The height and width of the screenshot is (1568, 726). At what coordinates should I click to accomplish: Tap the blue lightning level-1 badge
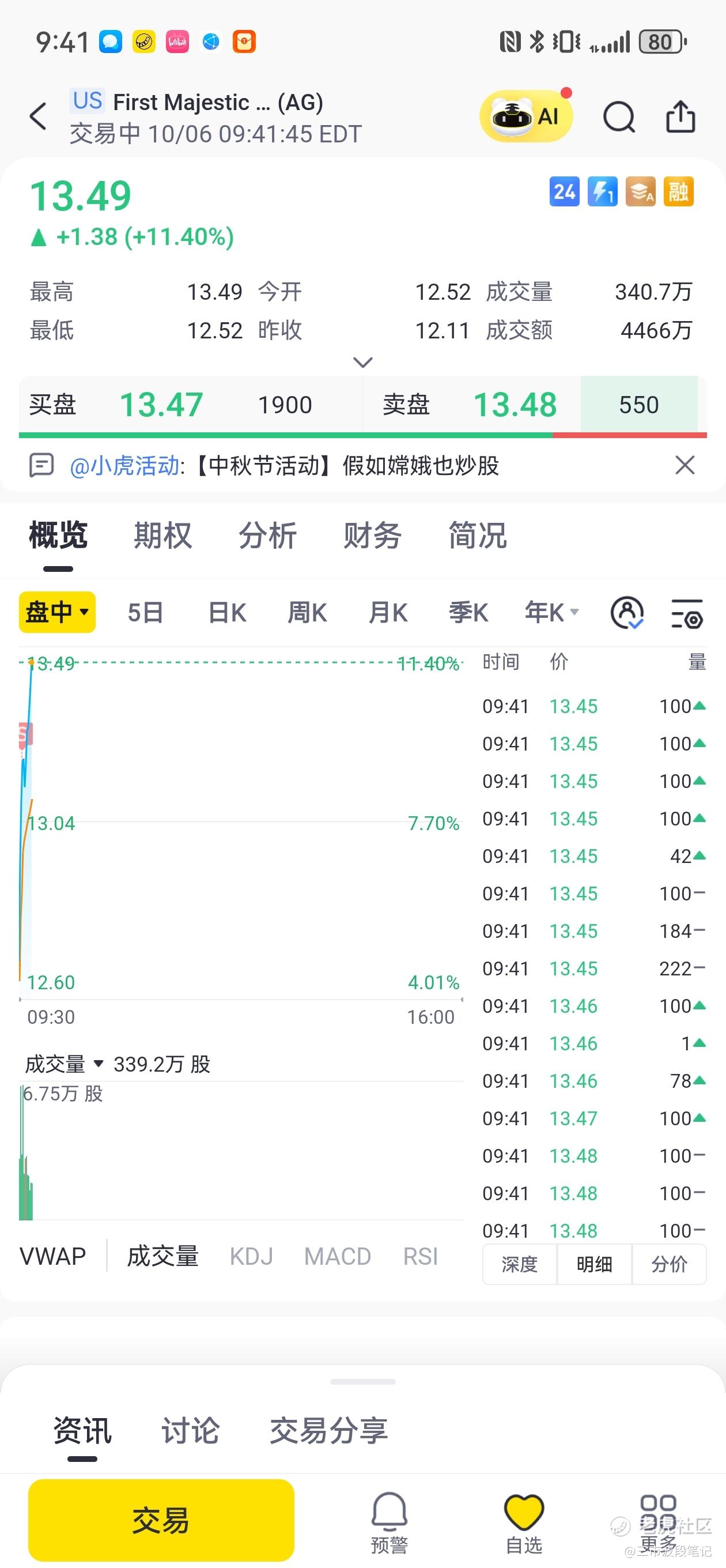pyautogui.click(x=603, y=192)
